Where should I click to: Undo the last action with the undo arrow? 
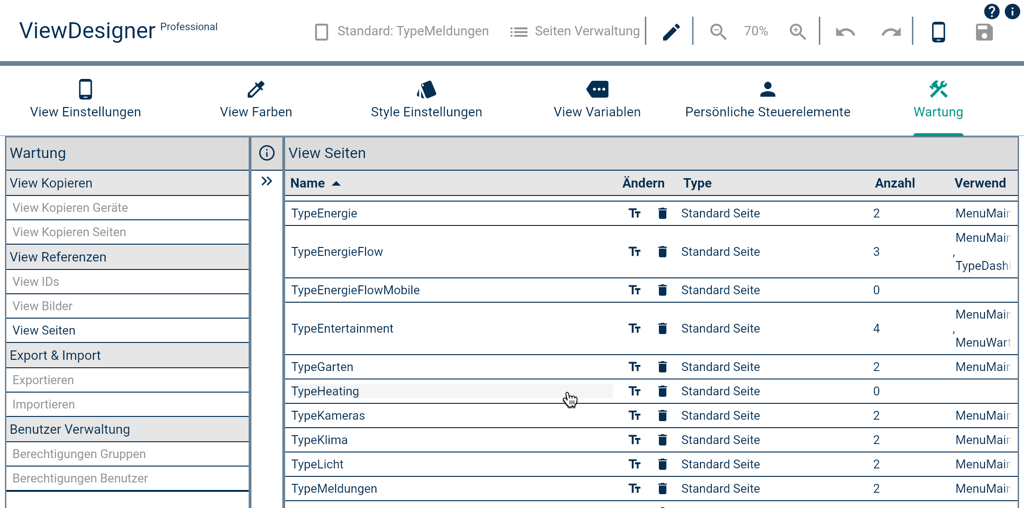pyautogui.click(x=845, y=32)
